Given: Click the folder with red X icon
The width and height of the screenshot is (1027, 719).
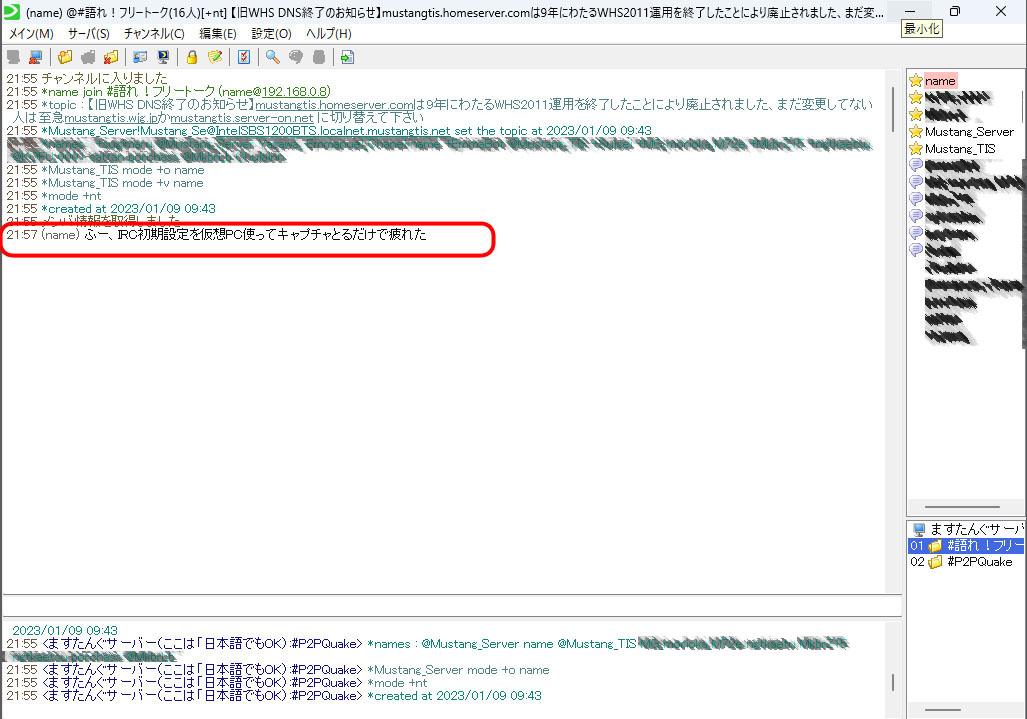Looking at the screenshot, I should 111,57.
